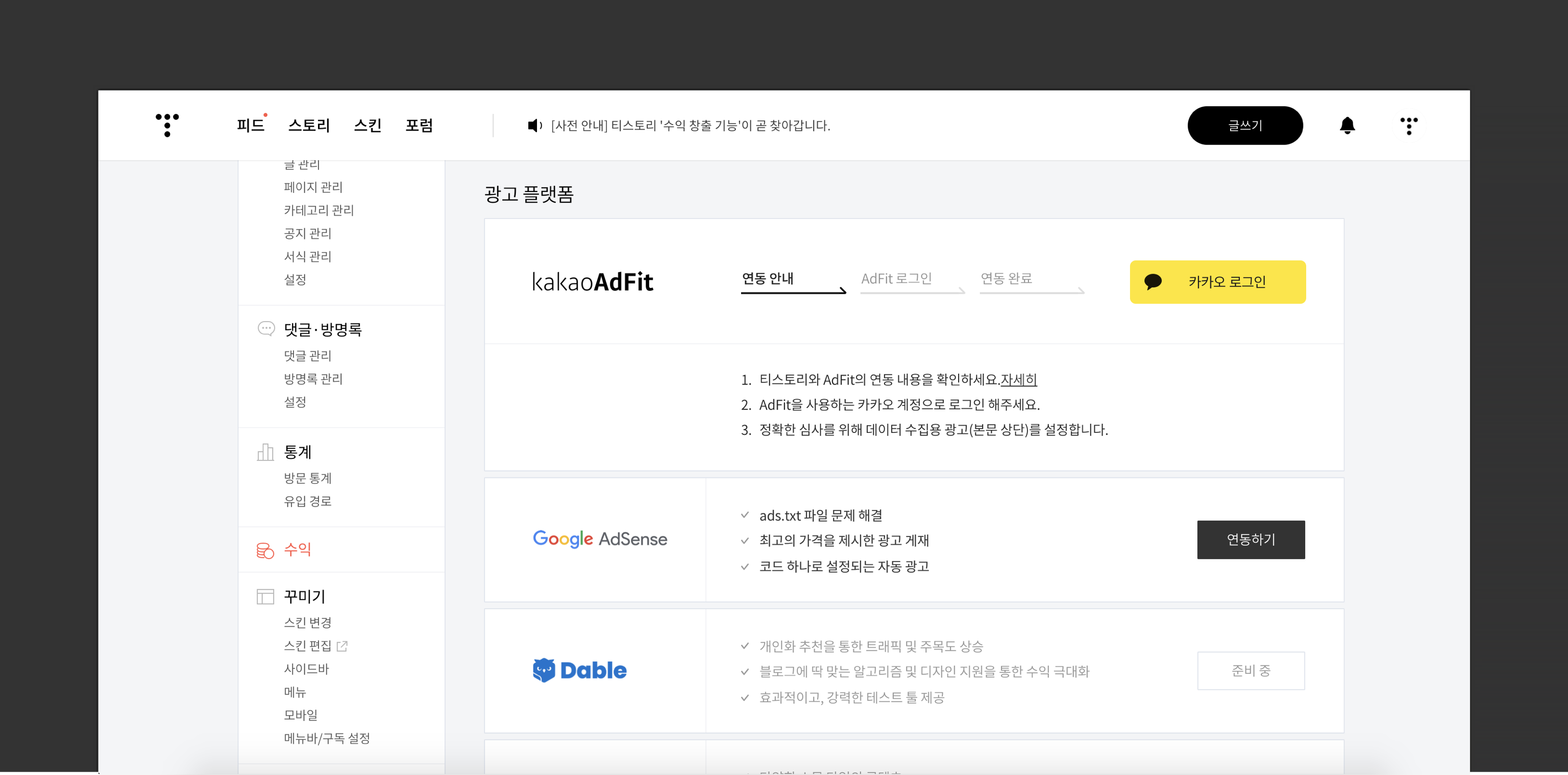Viewport: 1568px width, 775px height.
Task: Click the 수익 coins icon
Action: pyautogui.click(x=265, y=550)
